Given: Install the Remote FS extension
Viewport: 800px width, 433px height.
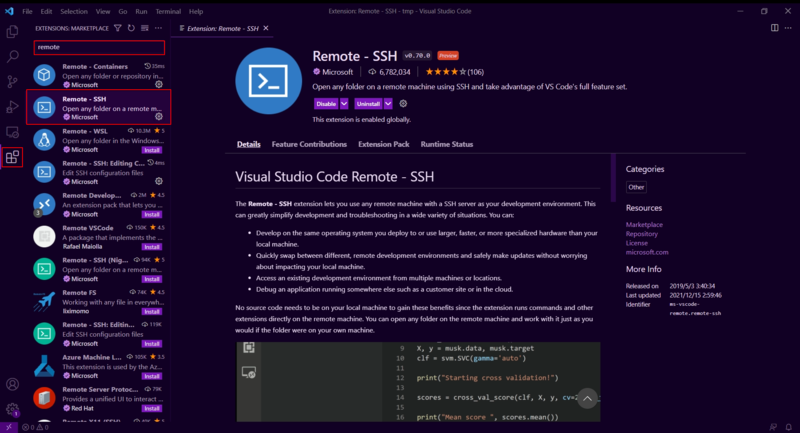Looking at the screenshot, I should [x=152, y=311].
